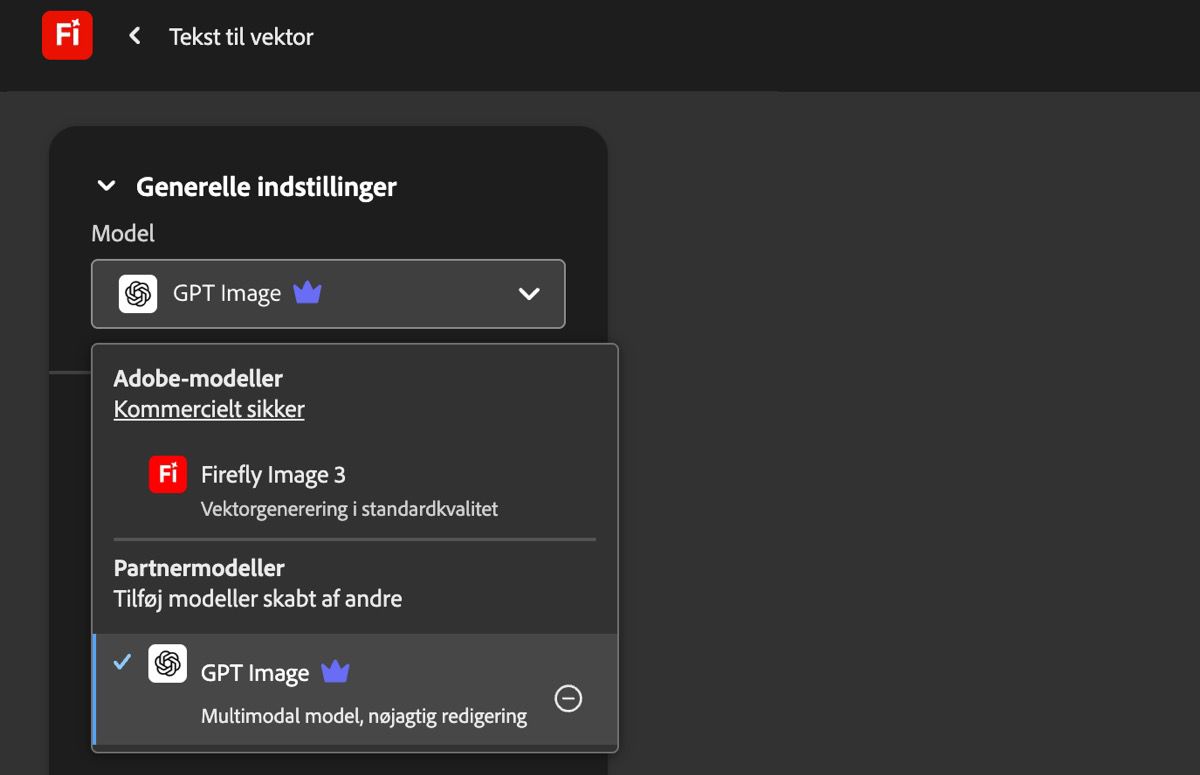The height and width of the screenshot is (775, 1200).
Task: Go back using the left chevron arrow
Action: (135, 36)
